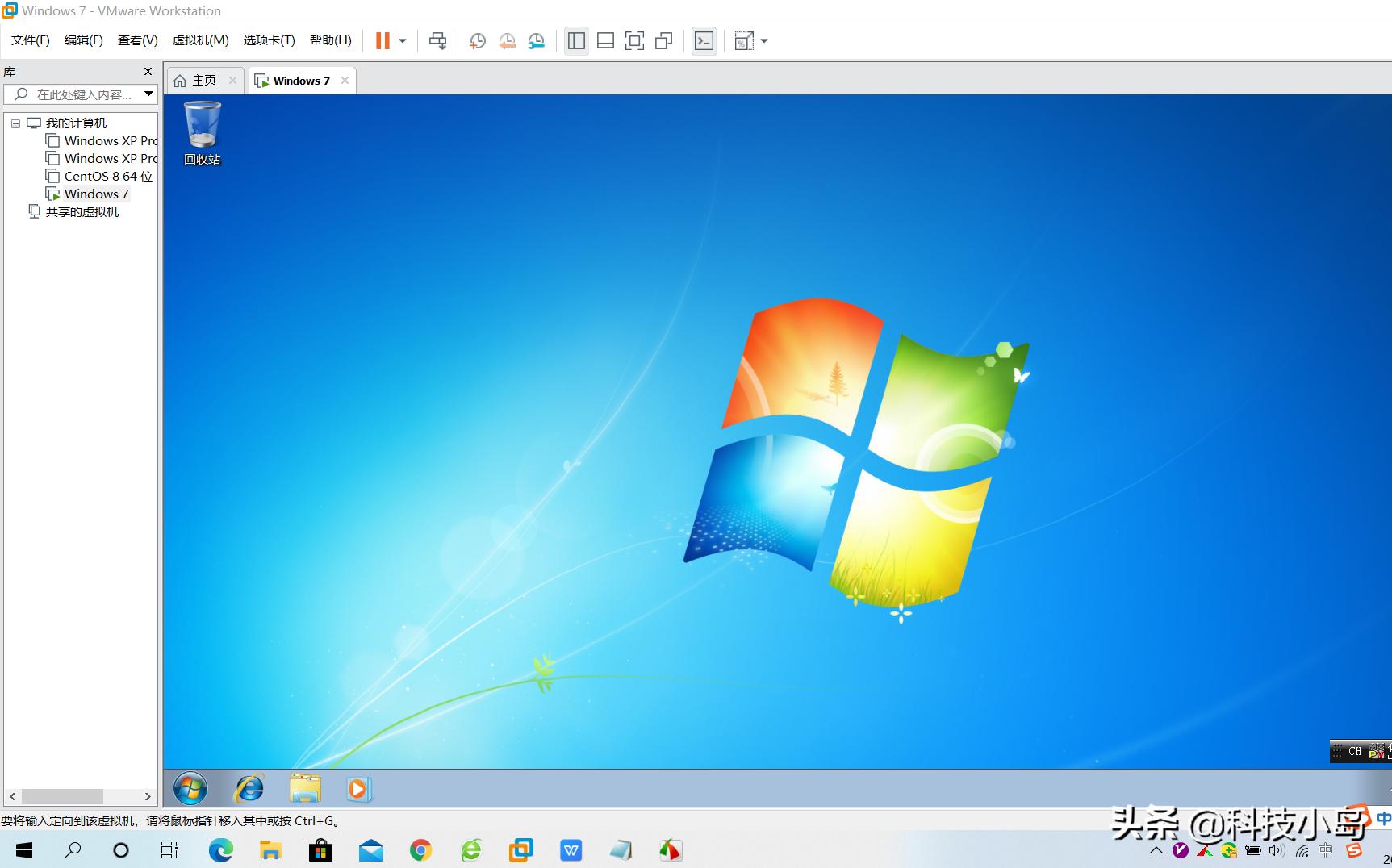Open Google Chrome from the taskbar

point(420,849)
